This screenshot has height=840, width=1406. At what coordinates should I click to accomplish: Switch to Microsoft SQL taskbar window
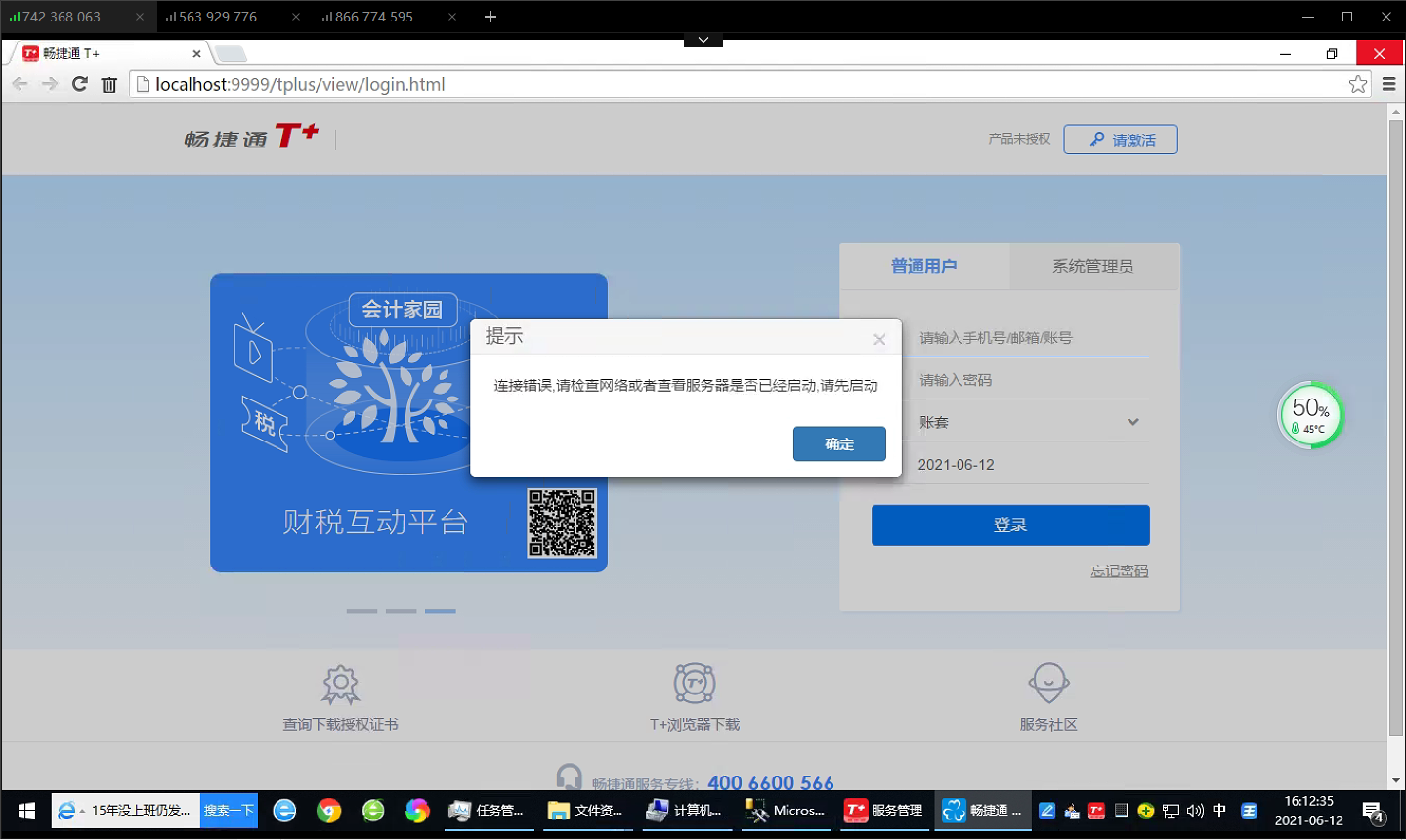pyautogui.click(x=786, y=811)
